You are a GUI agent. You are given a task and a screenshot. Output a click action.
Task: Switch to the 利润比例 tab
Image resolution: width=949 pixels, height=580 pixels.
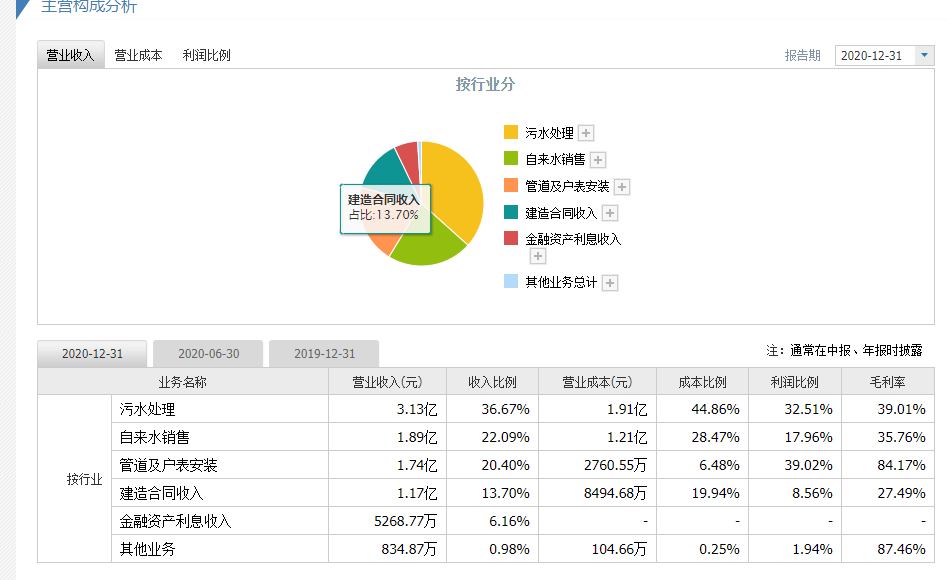207,56
